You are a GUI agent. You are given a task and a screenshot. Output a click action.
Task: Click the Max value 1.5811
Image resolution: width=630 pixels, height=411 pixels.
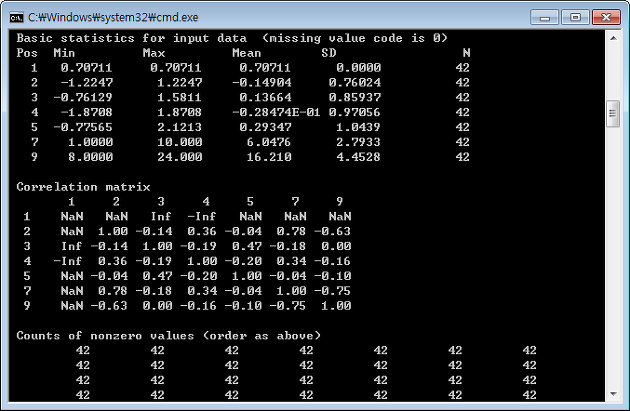(180, 97)
